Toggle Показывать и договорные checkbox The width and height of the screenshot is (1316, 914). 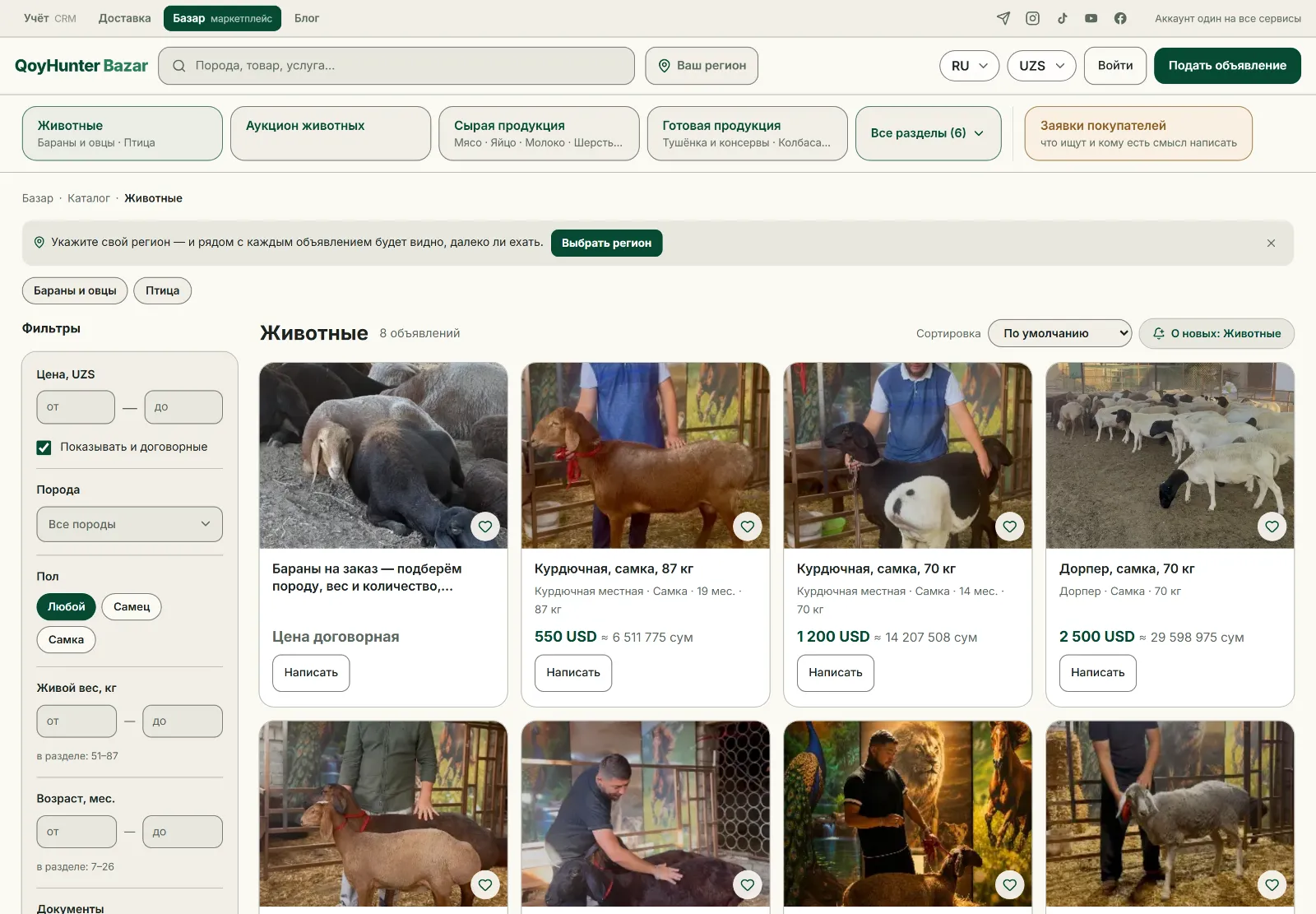(44, 448)
